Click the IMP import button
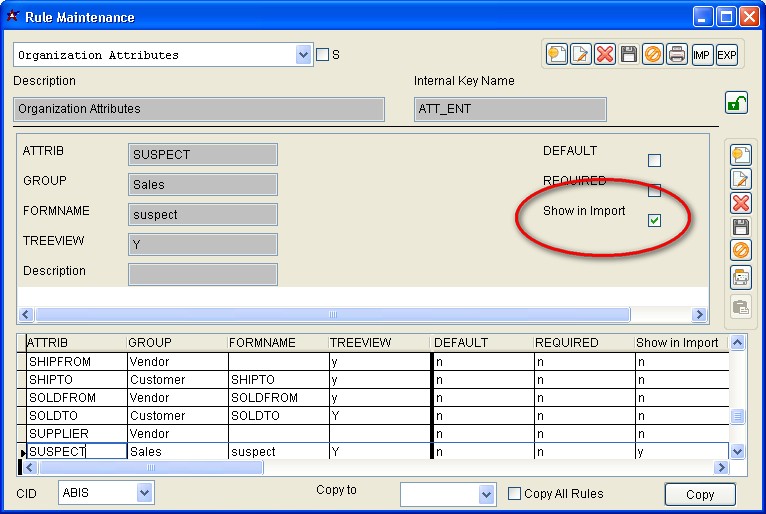The height and width of the screenshot is (514, 766). 702,54
